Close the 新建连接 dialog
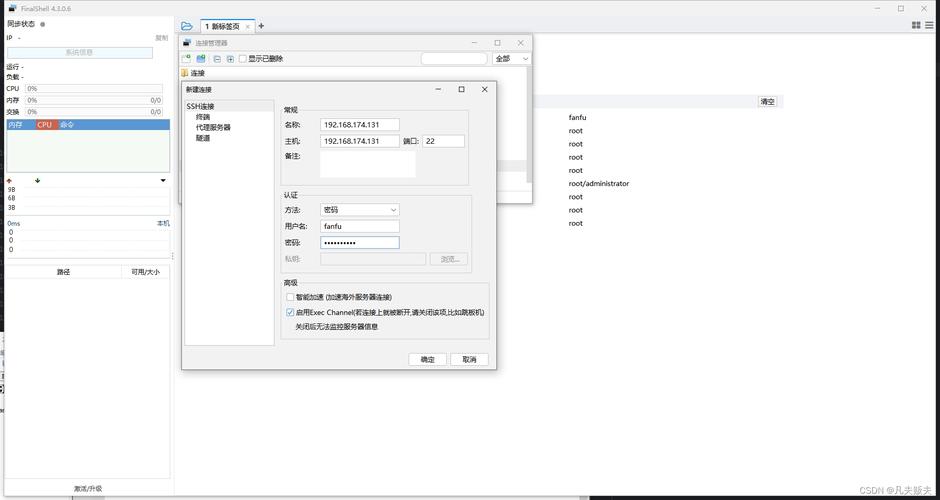This screenshot has height=500, width=940. (484, 89)
